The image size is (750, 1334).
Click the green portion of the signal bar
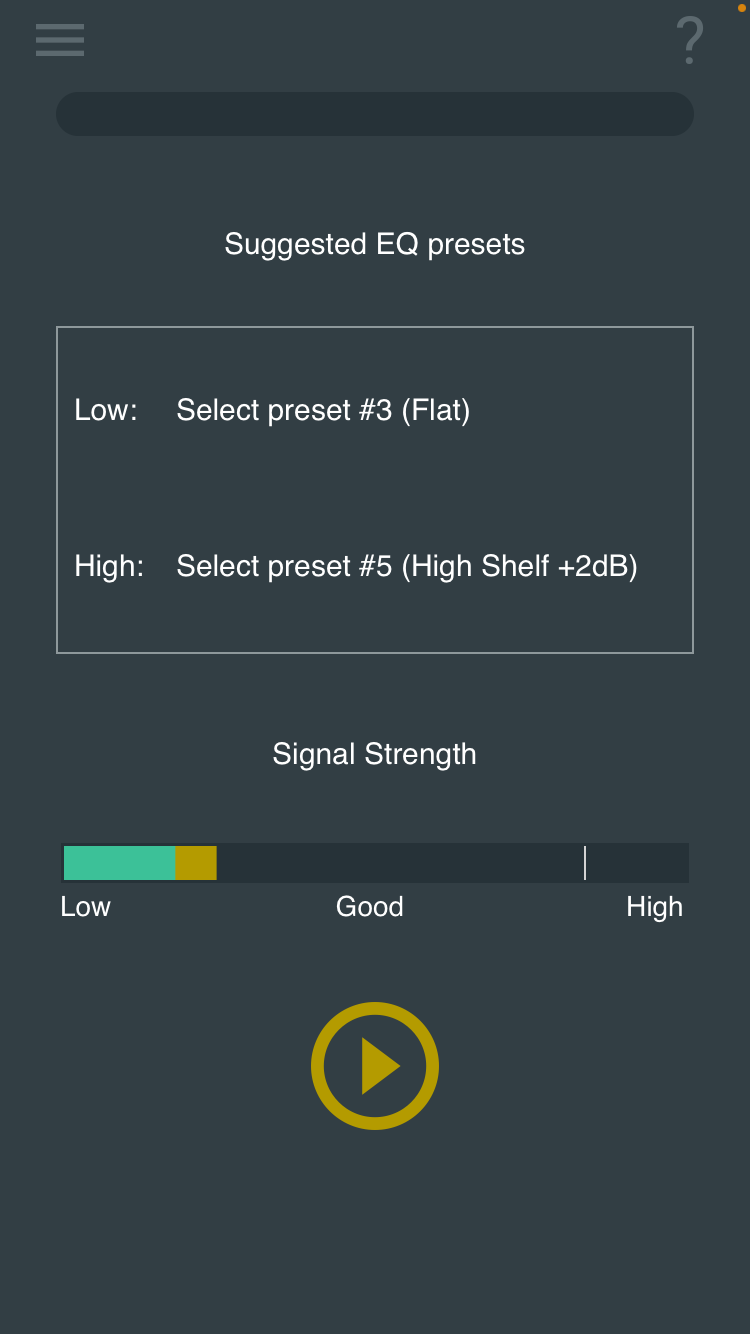pos(120,863)
